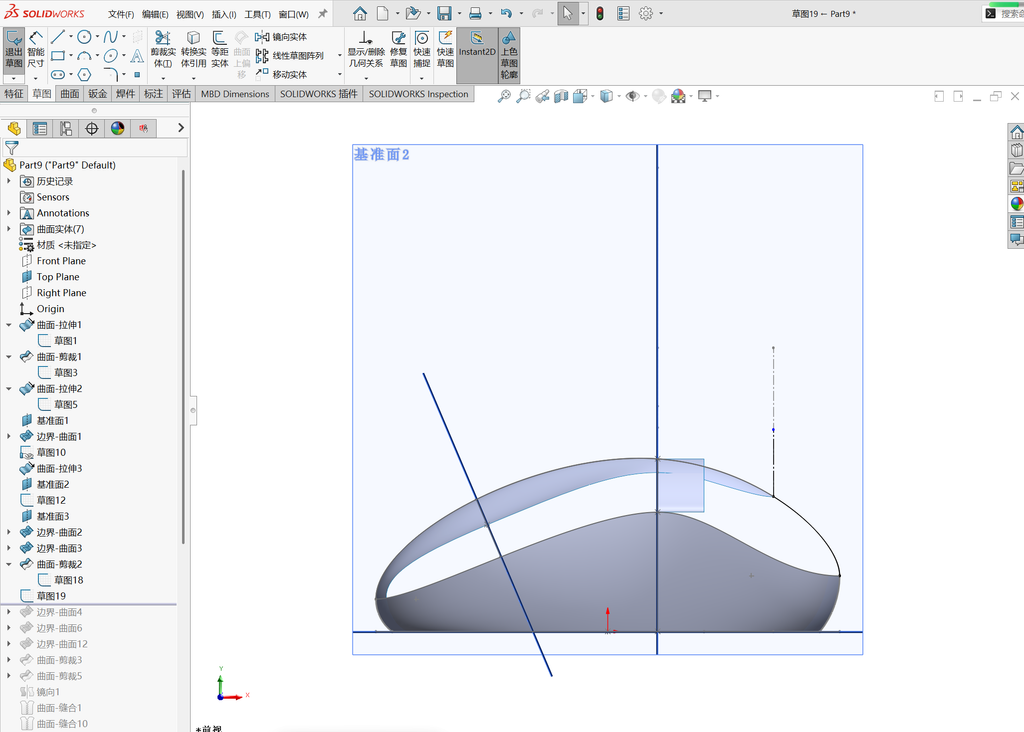
Task: Collapse the 曲面-剪裁1 tree node
Action: tap(8, 357)
